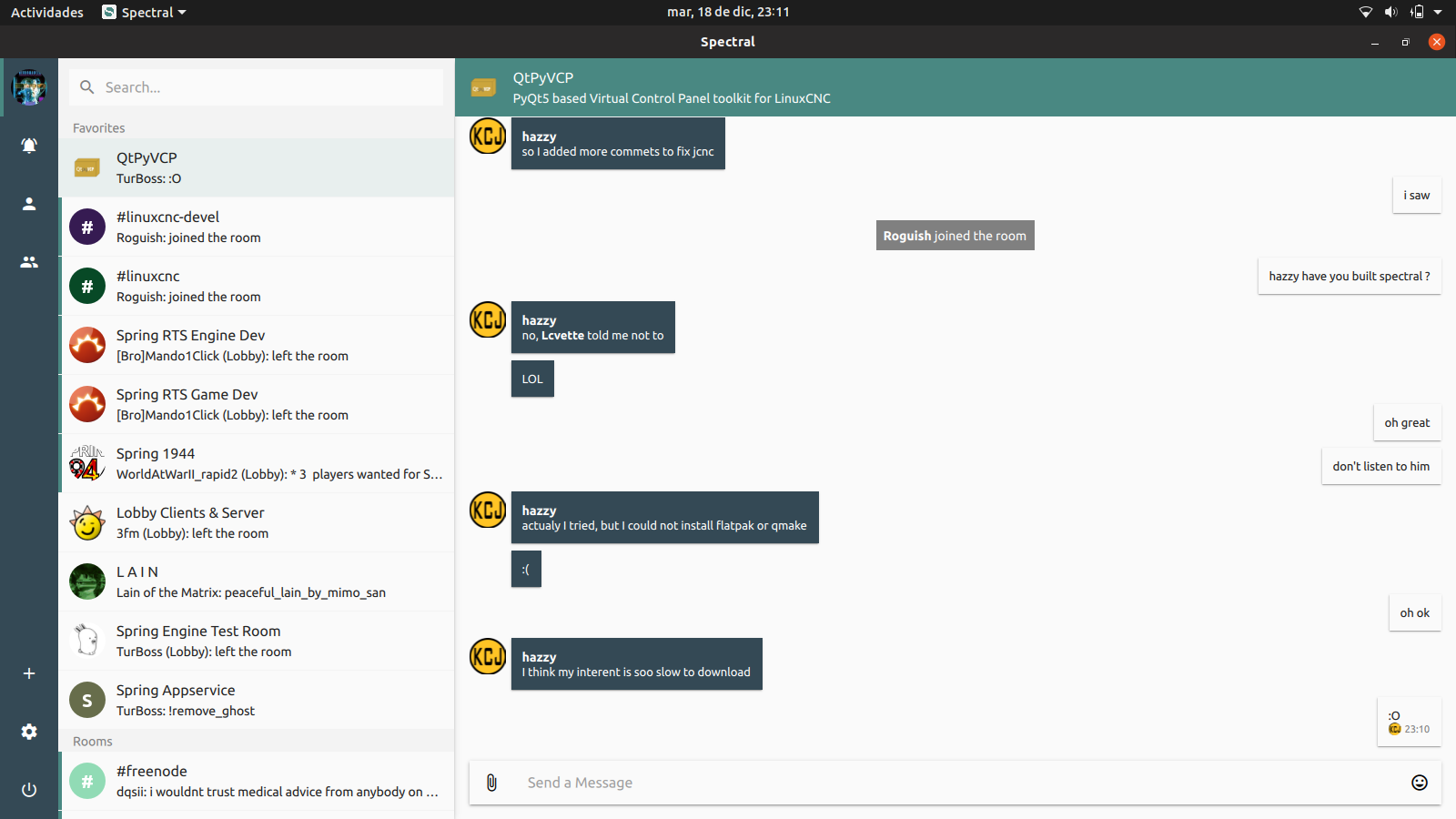Click L A I N room avatar
Image resolution: width=1456 pixels, height=819 pixels.
87,581
